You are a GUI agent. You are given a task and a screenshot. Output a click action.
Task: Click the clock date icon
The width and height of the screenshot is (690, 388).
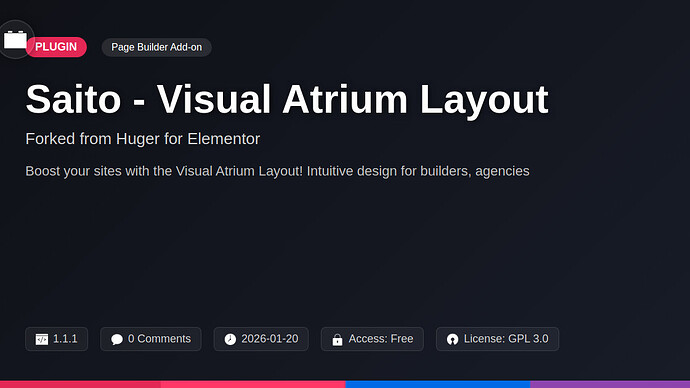tap(230, 339)
